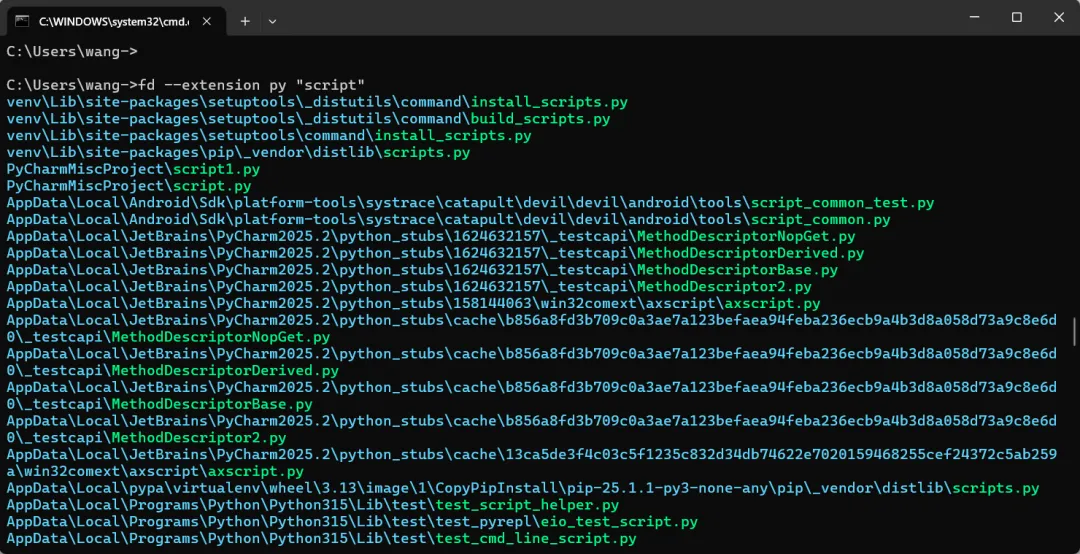This screenshot has height=554, width=1080.
Task: Click MethodDescriptorBase.py under 1624632157
Action: (737, 270)
